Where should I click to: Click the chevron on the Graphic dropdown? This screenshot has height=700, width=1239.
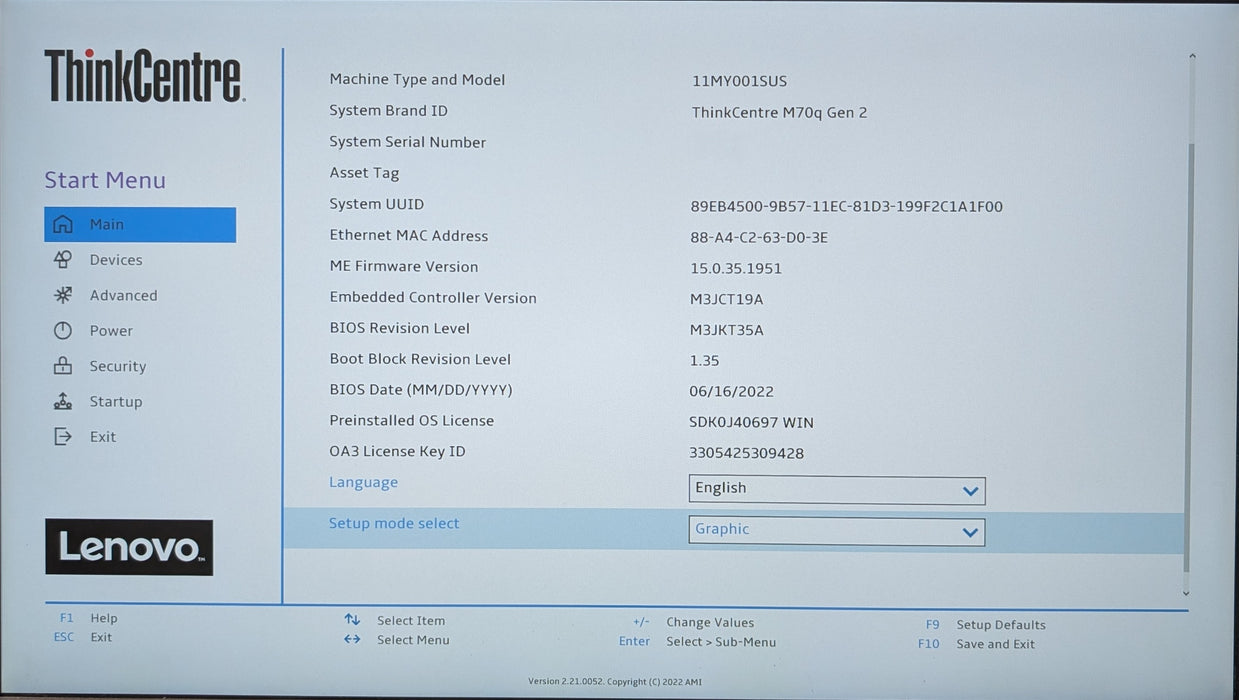(x=969, y=532)
